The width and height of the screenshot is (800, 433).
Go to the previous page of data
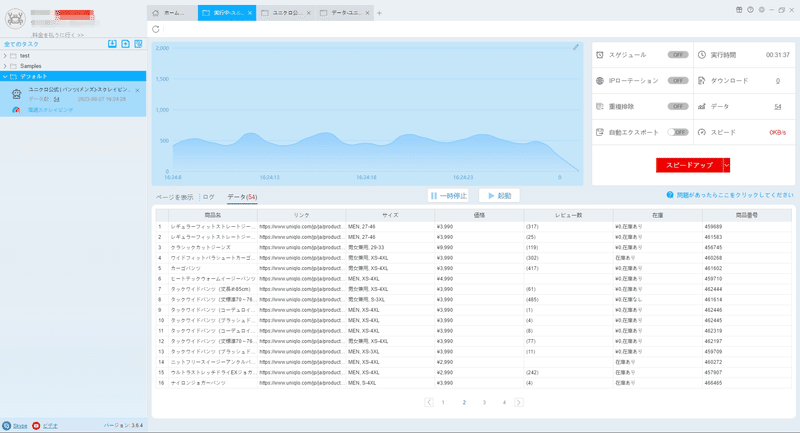click(429, 402)
